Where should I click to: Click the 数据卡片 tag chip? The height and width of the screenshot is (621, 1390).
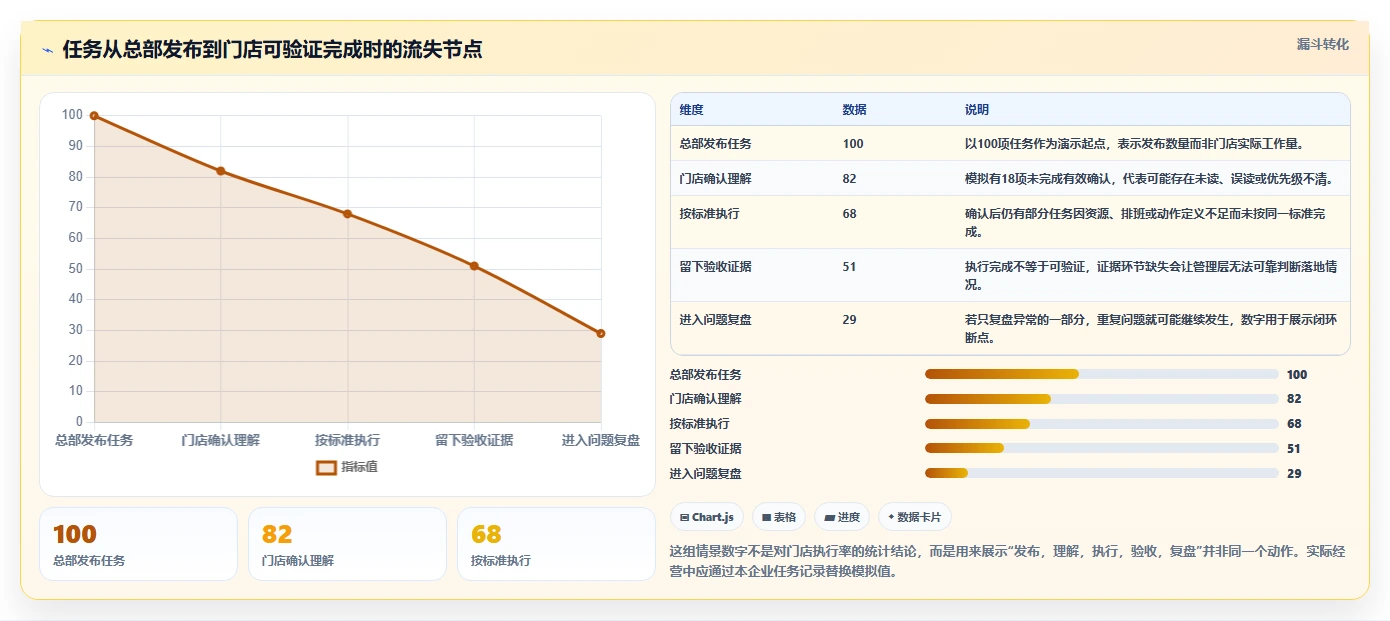click(915, 517)
